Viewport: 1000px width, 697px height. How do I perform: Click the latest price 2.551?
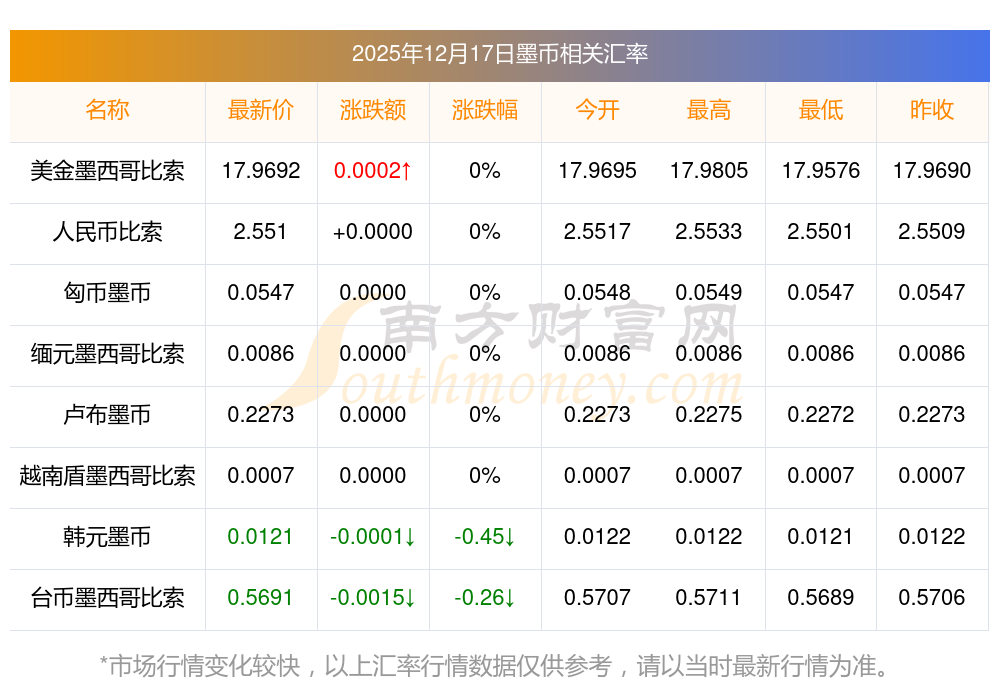click(x=260, y=231)
